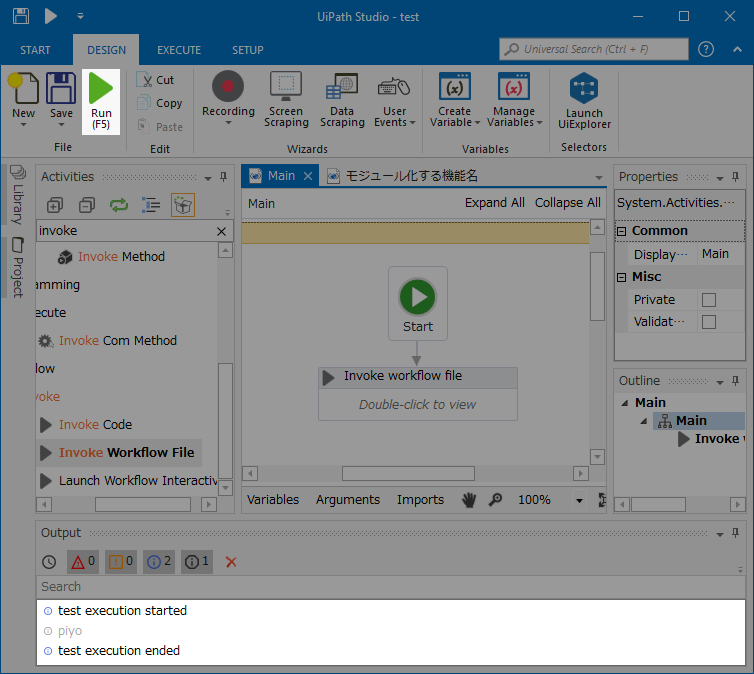Check the Private checkbox
The height and width of the screenshot is (674, 754).
point(709,300)
